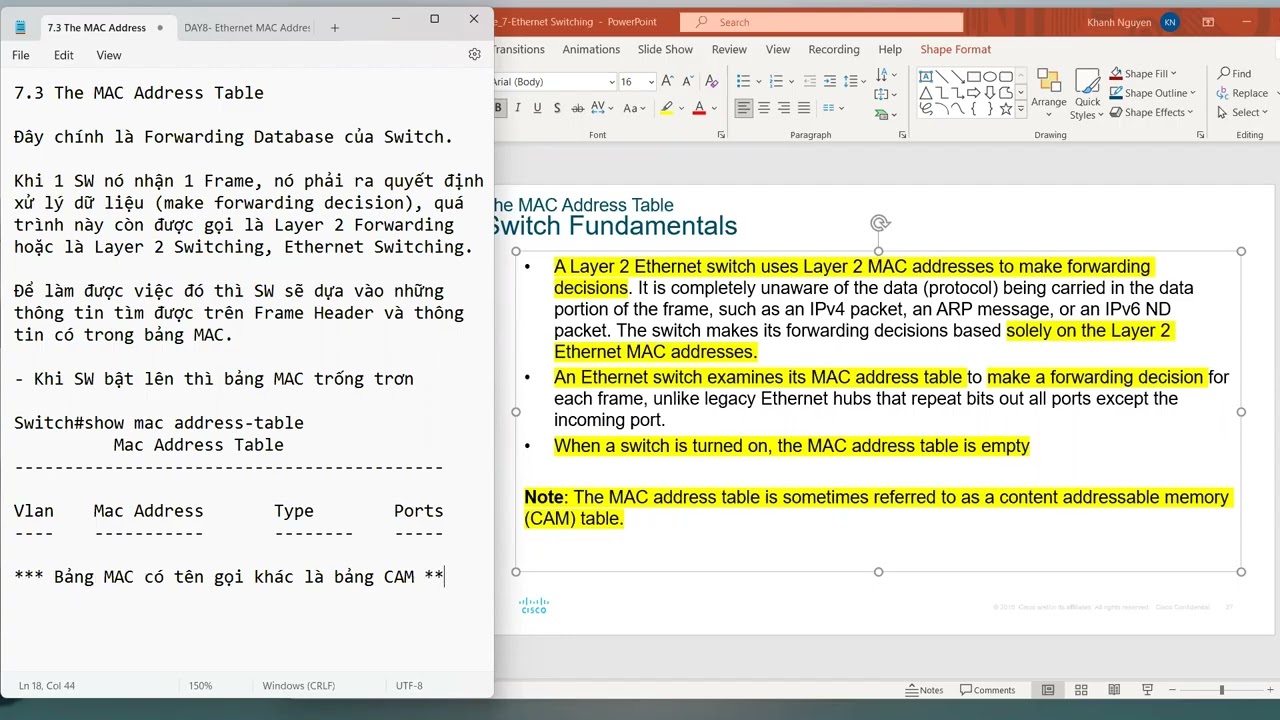Switch to Shape Format tab
Screen dimensions: 1280x720
tap(955, 49)
